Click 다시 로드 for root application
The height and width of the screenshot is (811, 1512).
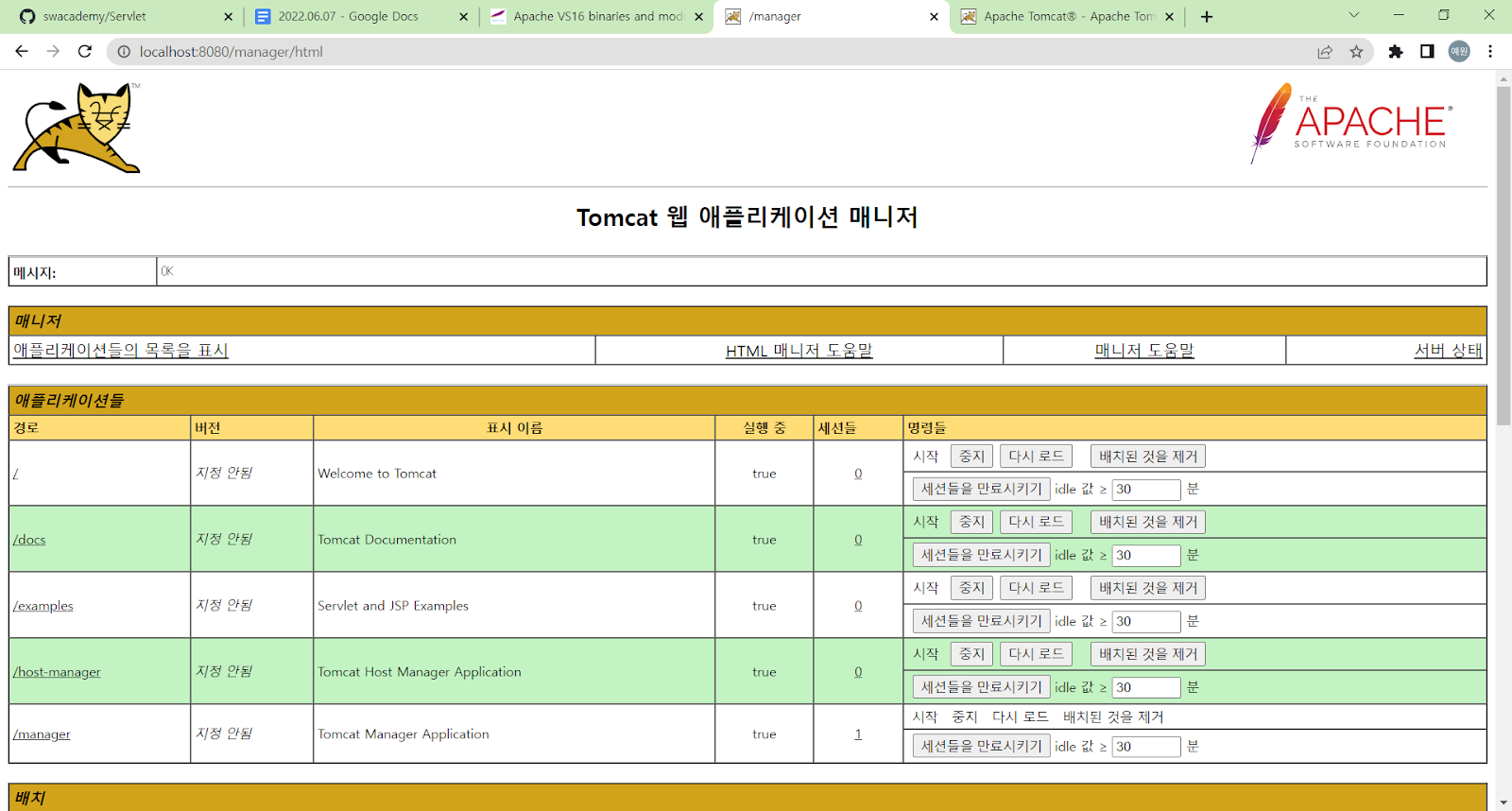pyautogui.click(x=1036, y=457)
